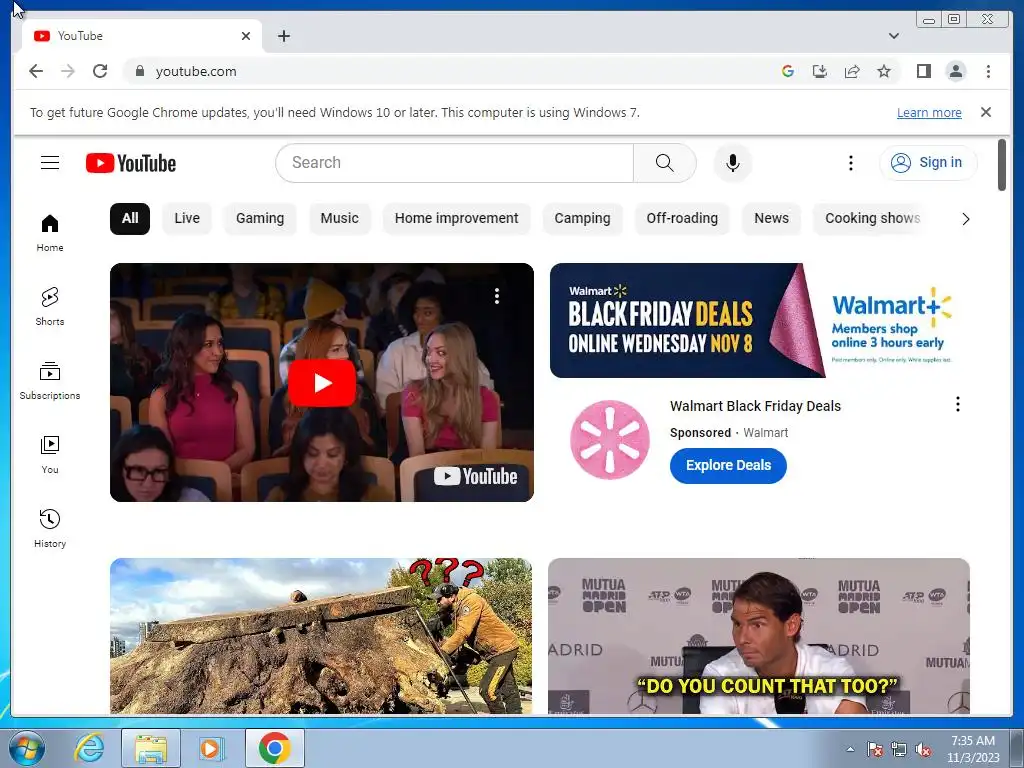Click the Walmart advertiser name
Screen dimensions: 1024x768
(x=765, y=433)
